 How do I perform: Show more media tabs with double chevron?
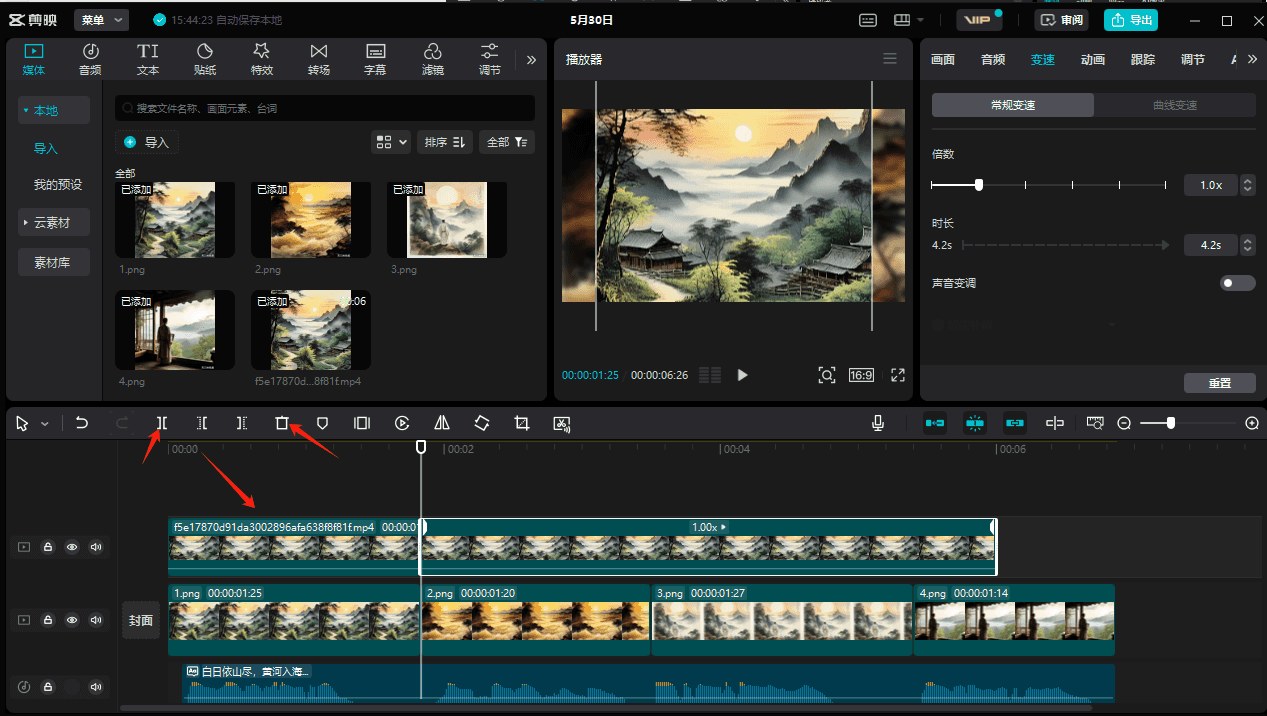pyautogui.click(x=531, y=59)
